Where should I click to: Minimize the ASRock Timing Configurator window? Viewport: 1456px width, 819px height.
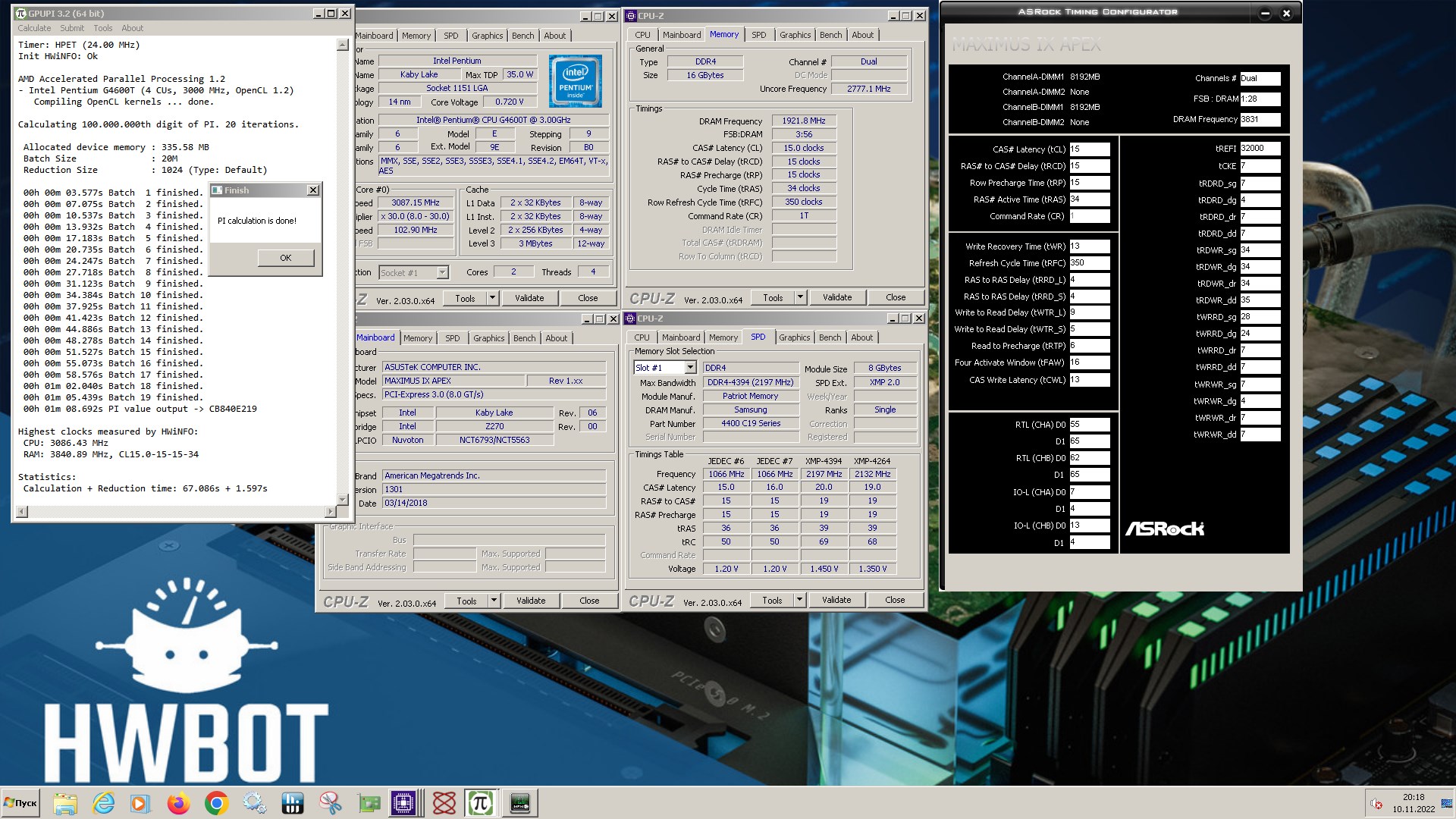click(x=1265, y=13)
